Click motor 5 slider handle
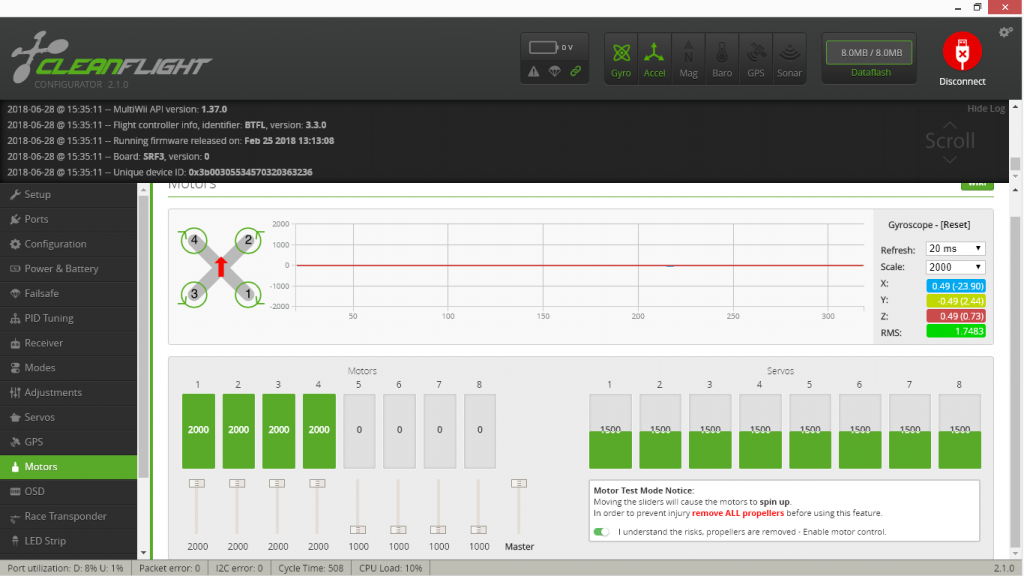 point(358,529)
